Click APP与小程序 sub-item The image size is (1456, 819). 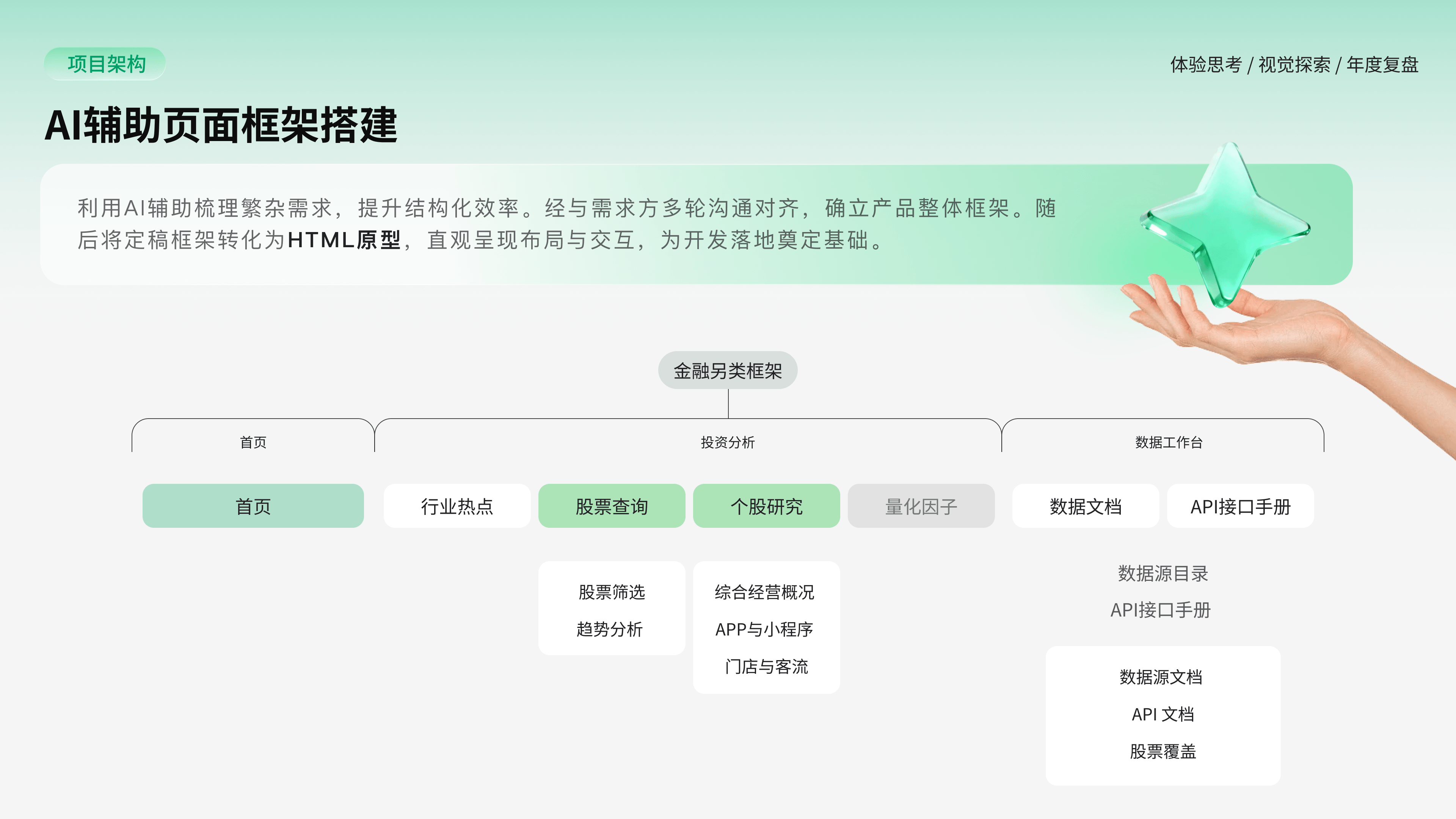pyautogui.click(x=764, y=629)
